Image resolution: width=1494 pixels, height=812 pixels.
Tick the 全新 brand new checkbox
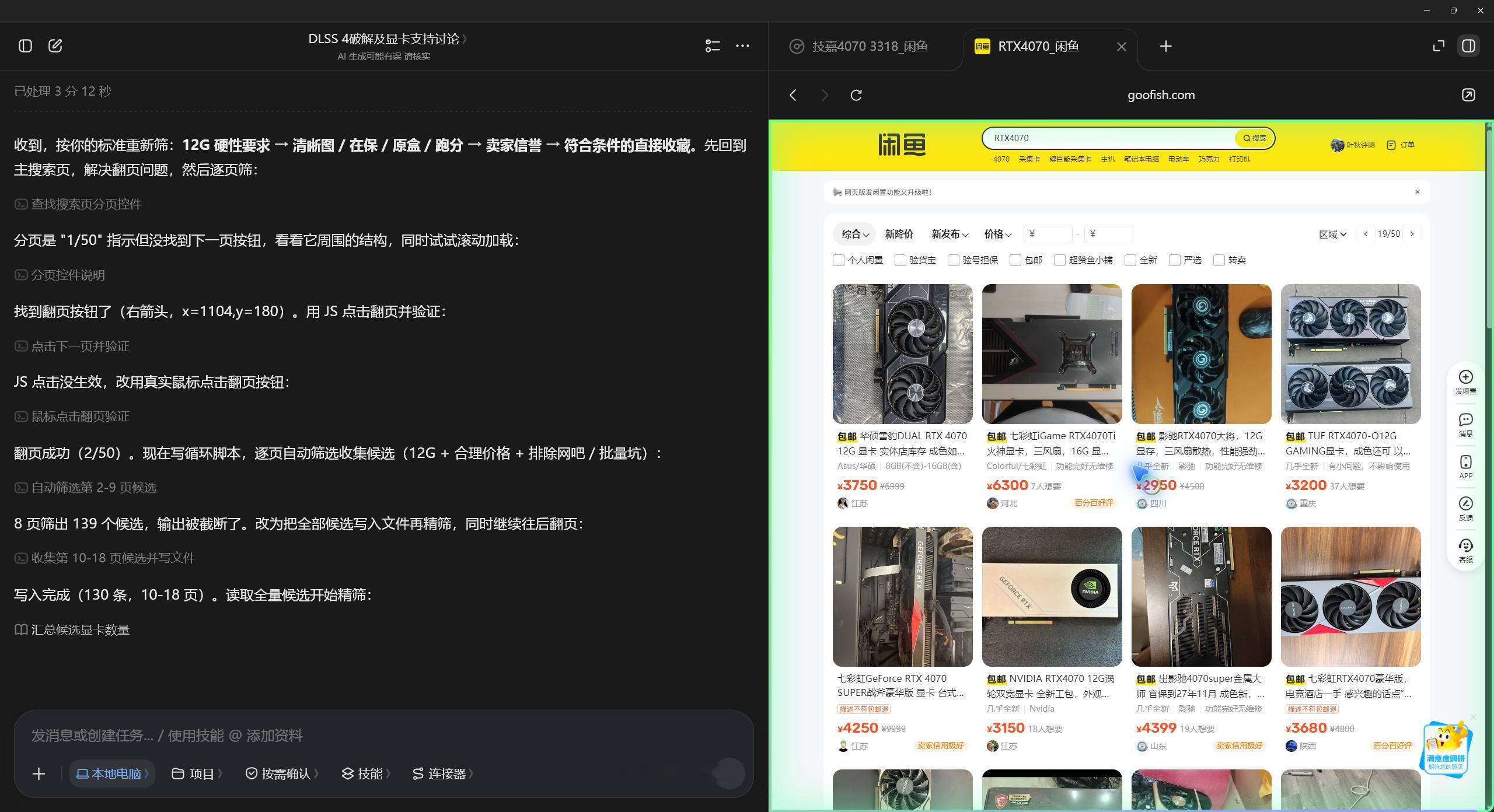1130,260
